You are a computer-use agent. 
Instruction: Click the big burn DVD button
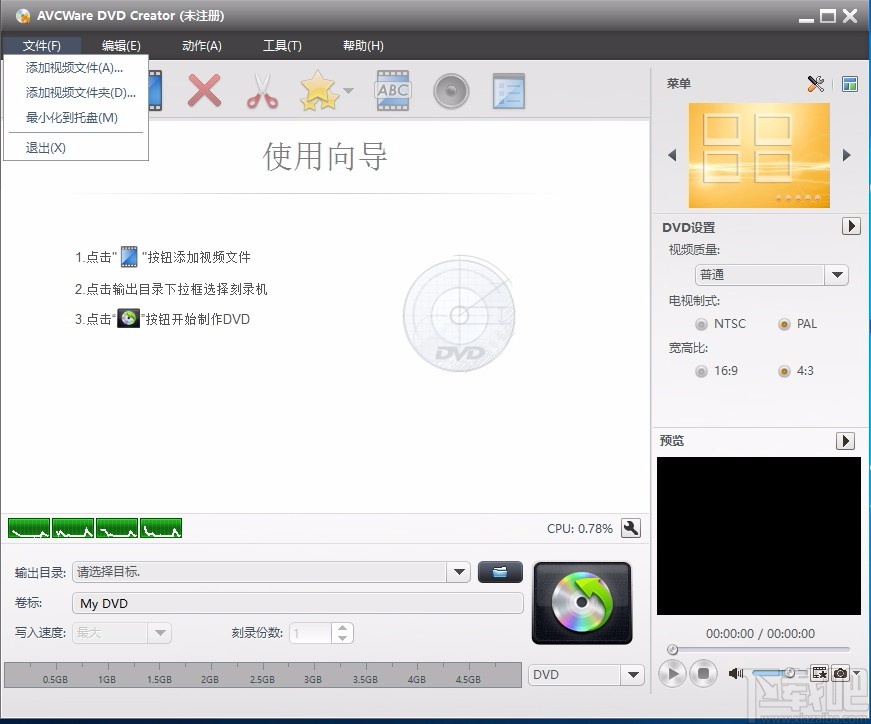[x=583, y=603]
